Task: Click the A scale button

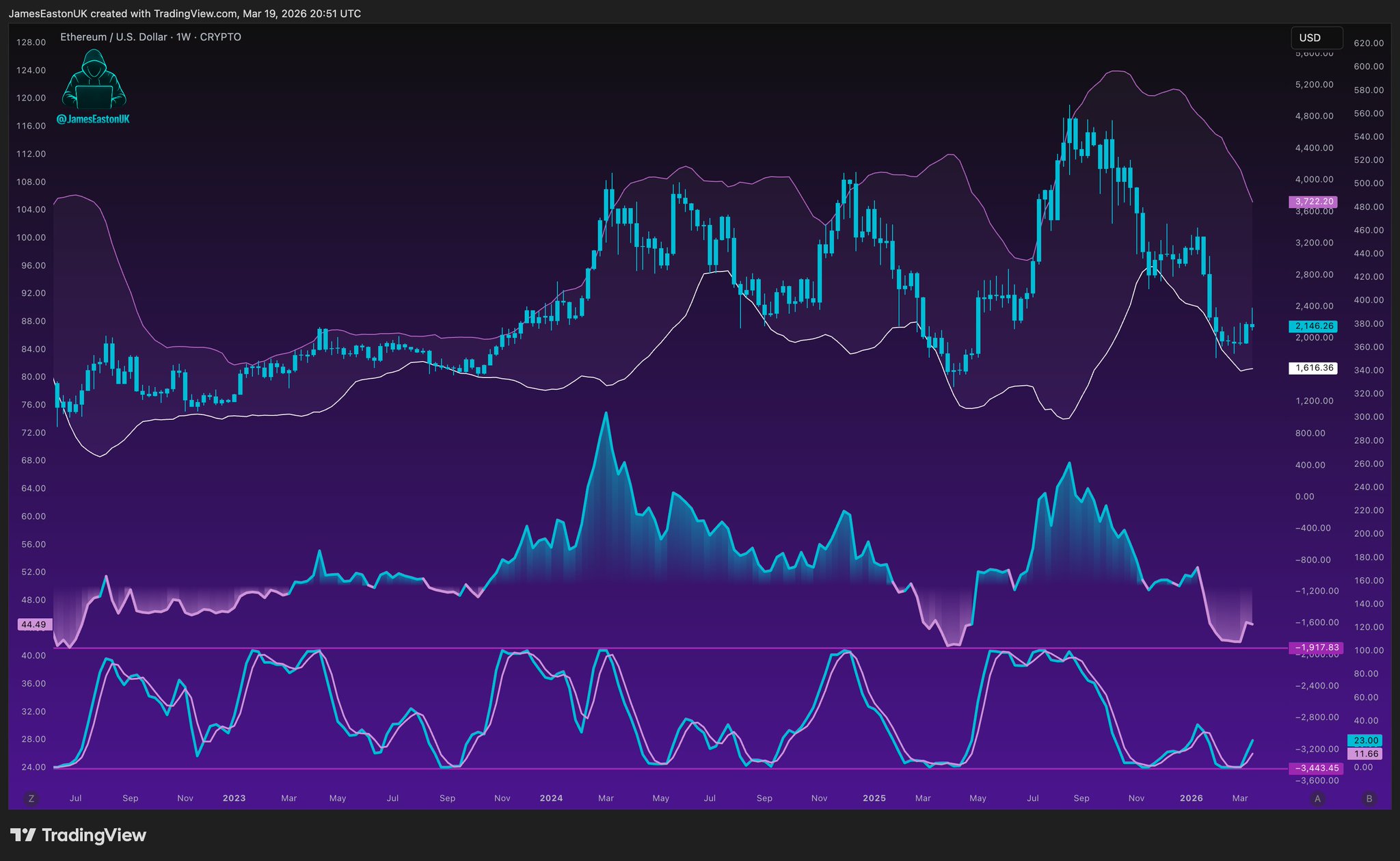Action: (x=1318, y=798)
